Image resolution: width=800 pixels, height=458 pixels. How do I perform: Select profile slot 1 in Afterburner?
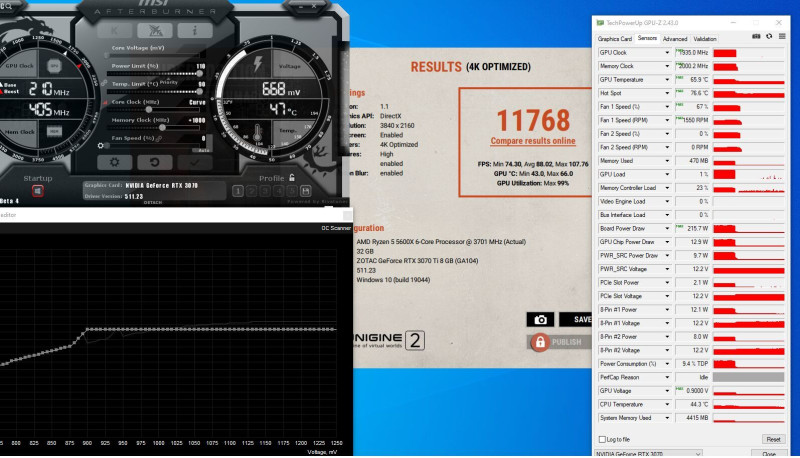pos(238,191)
